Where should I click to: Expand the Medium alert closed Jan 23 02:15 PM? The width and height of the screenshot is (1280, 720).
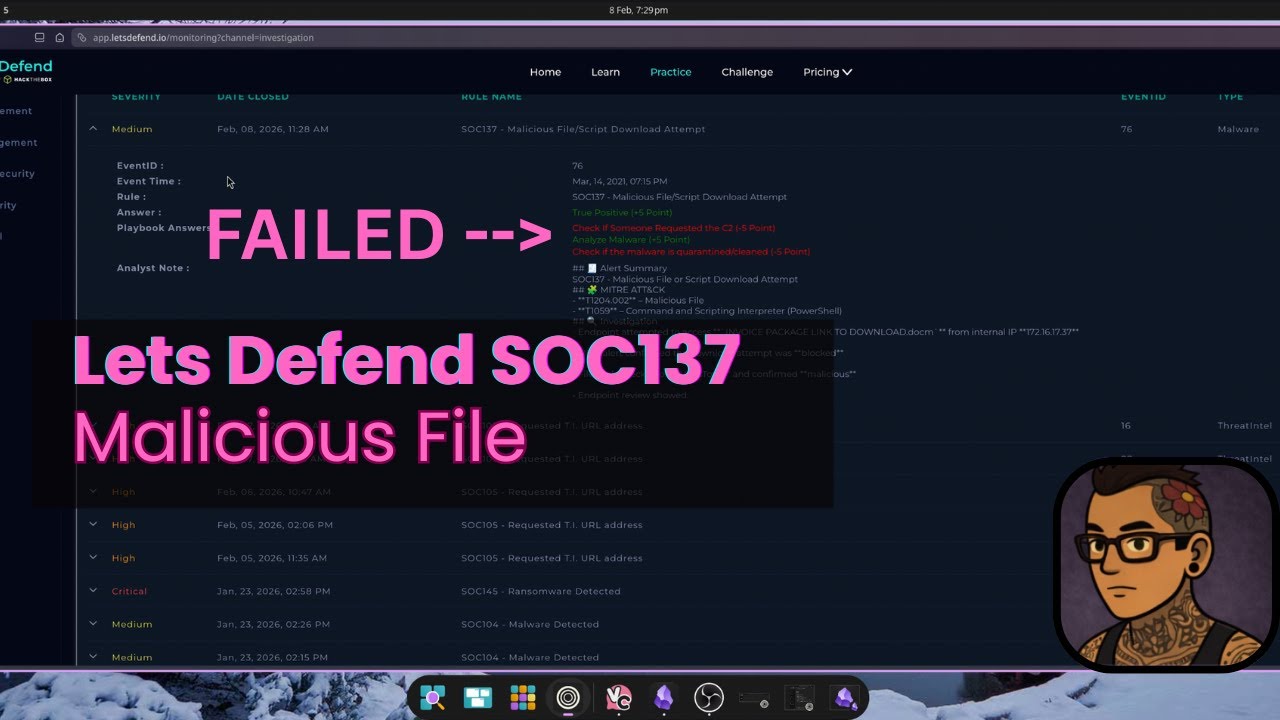[x=93, y=656]
